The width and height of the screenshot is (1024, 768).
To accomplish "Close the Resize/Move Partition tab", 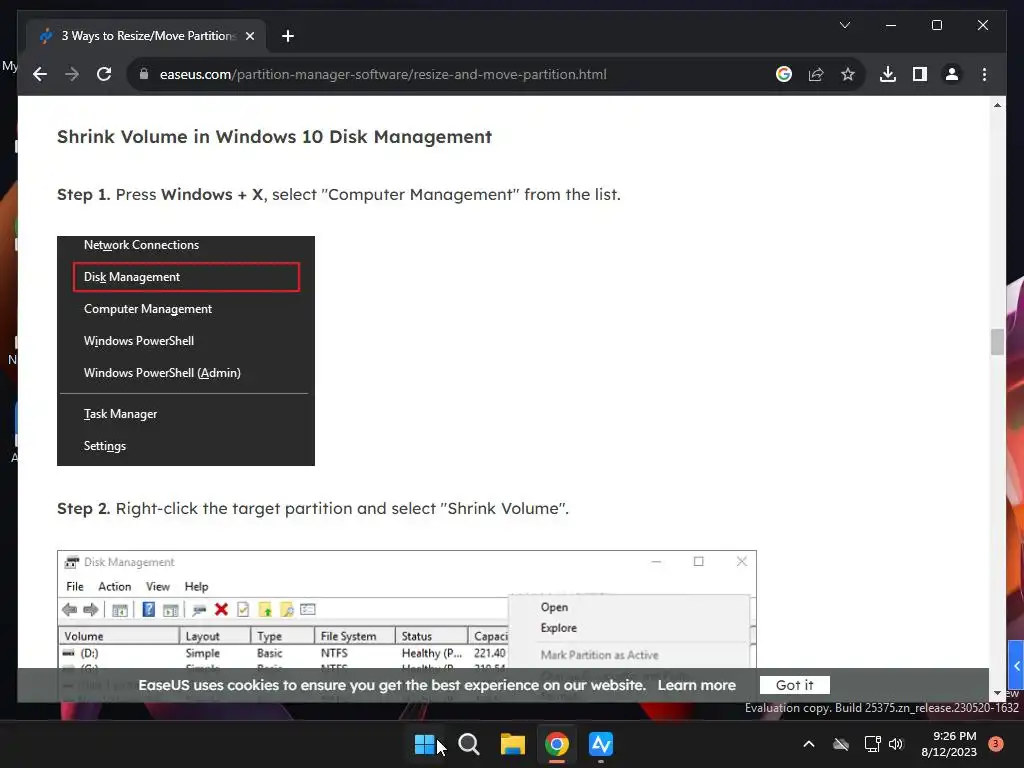I will (249, 36).
